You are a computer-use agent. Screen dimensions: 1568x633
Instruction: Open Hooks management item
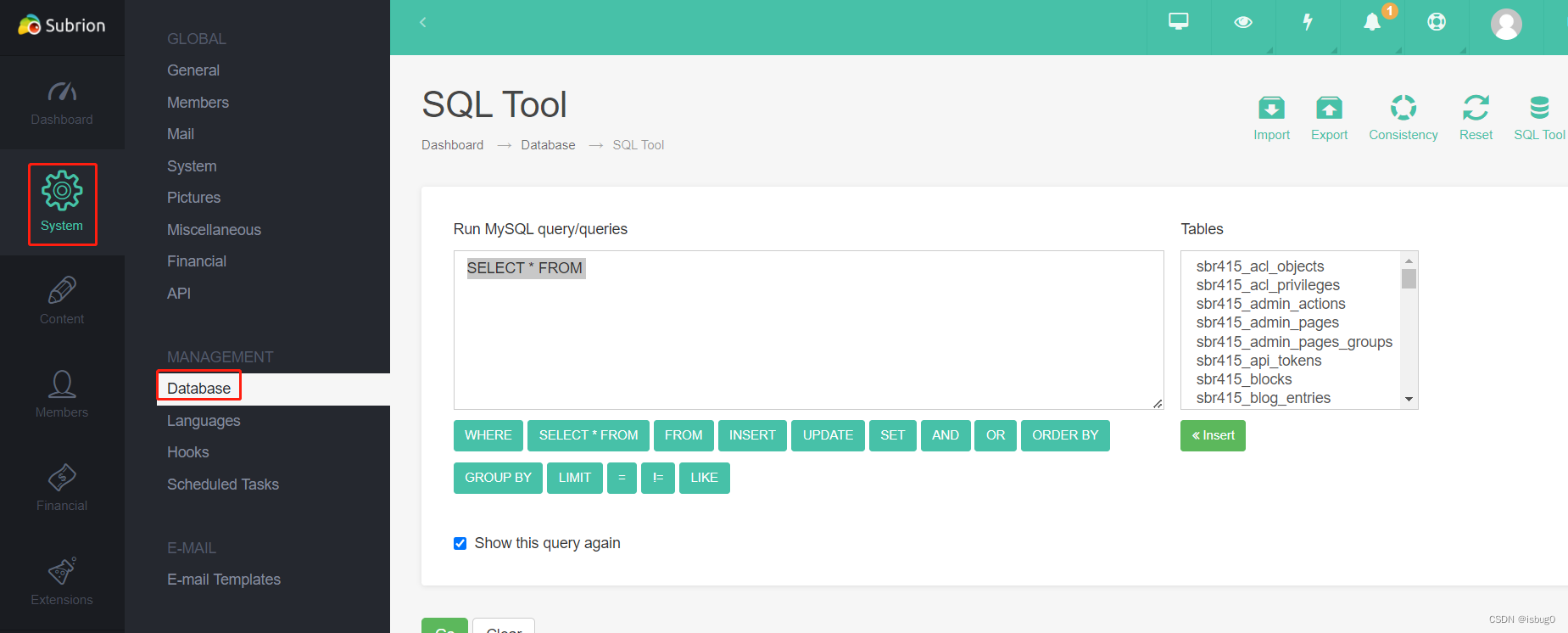point(188,452)
